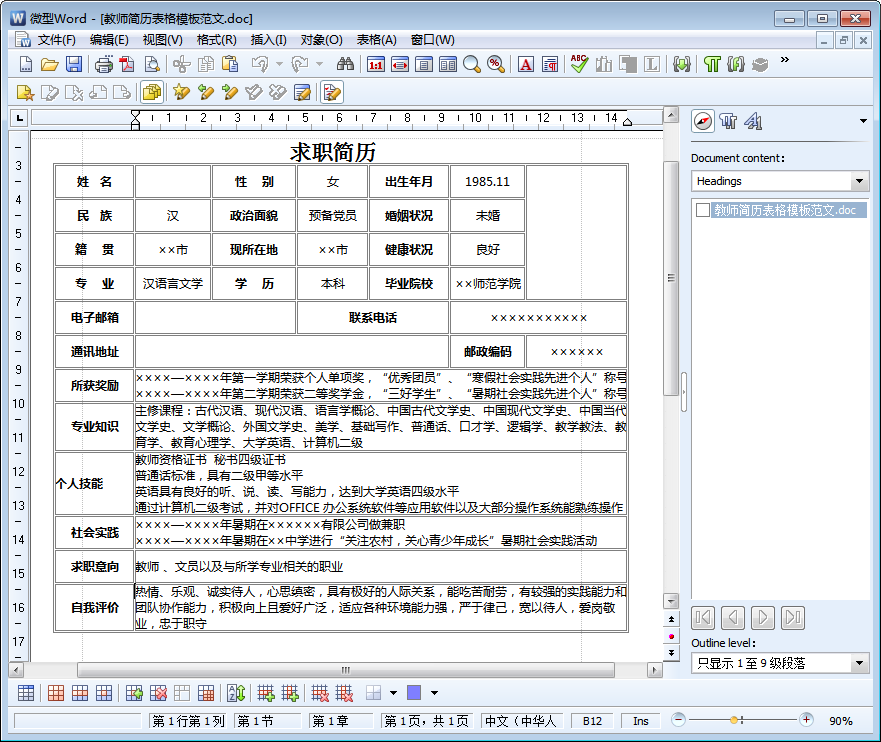Click the horizontal scrollbar thumb
The image size is (881, 742).
pyautogui.click(x=346, y=670)
